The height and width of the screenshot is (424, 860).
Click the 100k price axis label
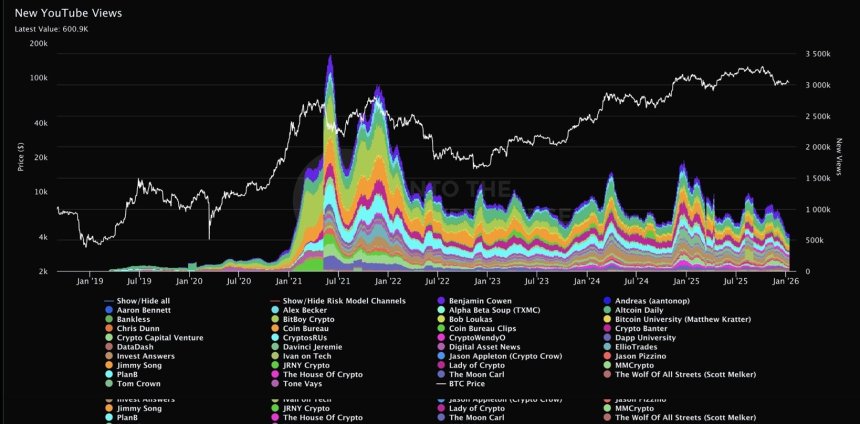coord(41,78)
